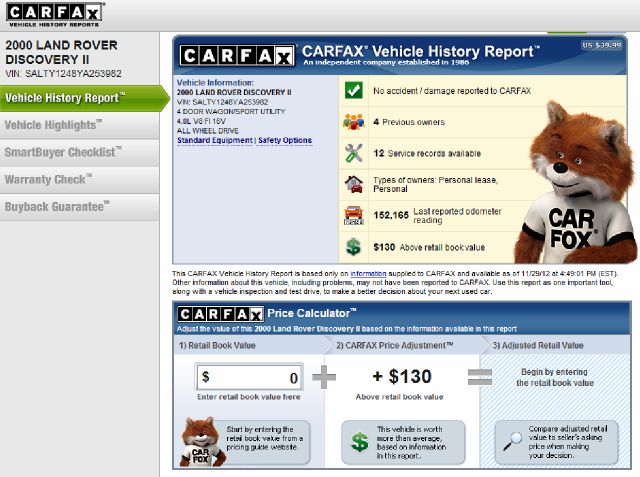Open the Safety Options link
The image size is (640, 477).
click(285, 140)
